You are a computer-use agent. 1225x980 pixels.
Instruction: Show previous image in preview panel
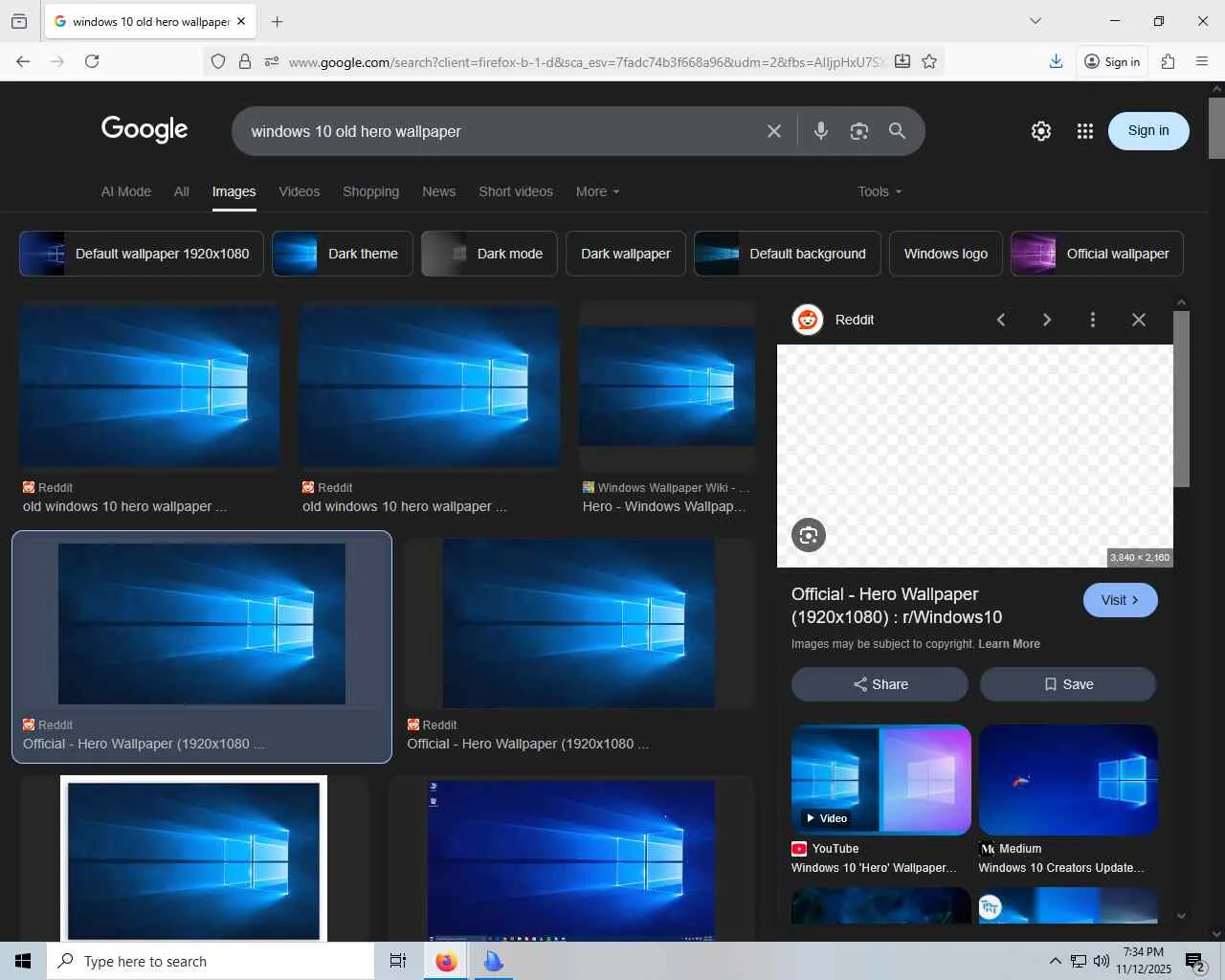click(x=1001, y=320)
